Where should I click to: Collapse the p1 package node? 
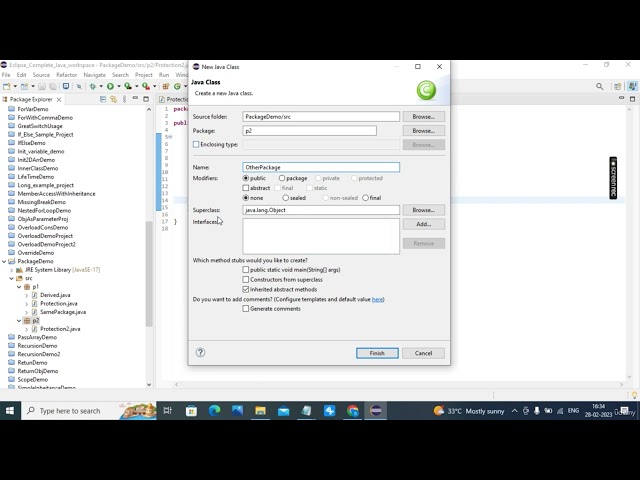click(x=19, y=287)
